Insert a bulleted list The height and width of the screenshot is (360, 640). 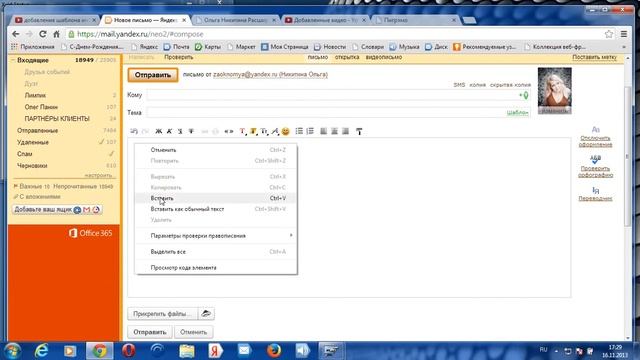tap(299, 131)
